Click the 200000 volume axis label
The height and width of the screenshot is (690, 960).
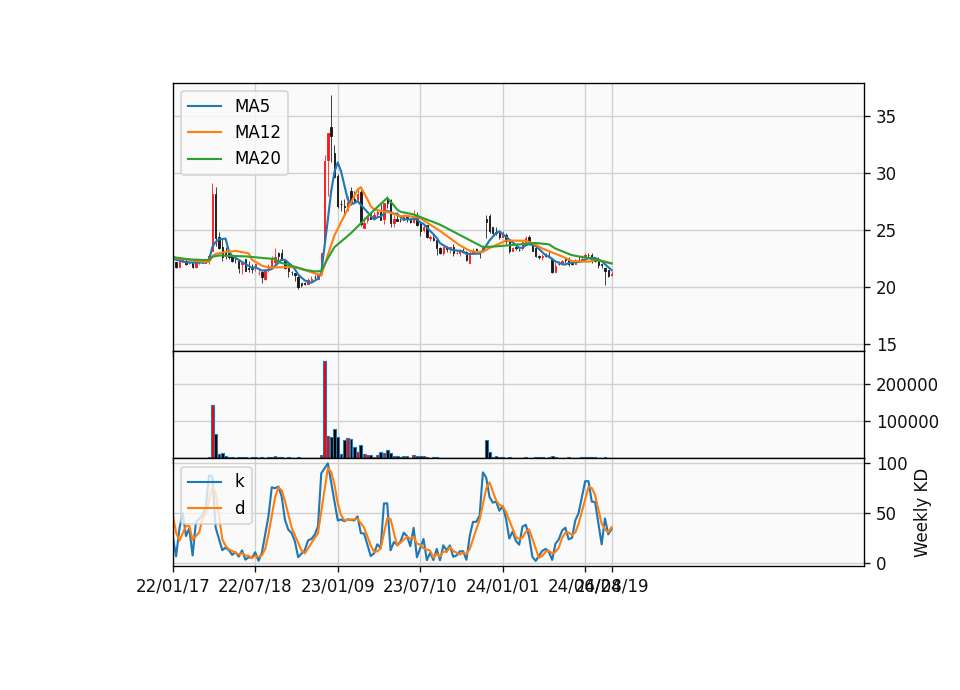tap(907, 384)
